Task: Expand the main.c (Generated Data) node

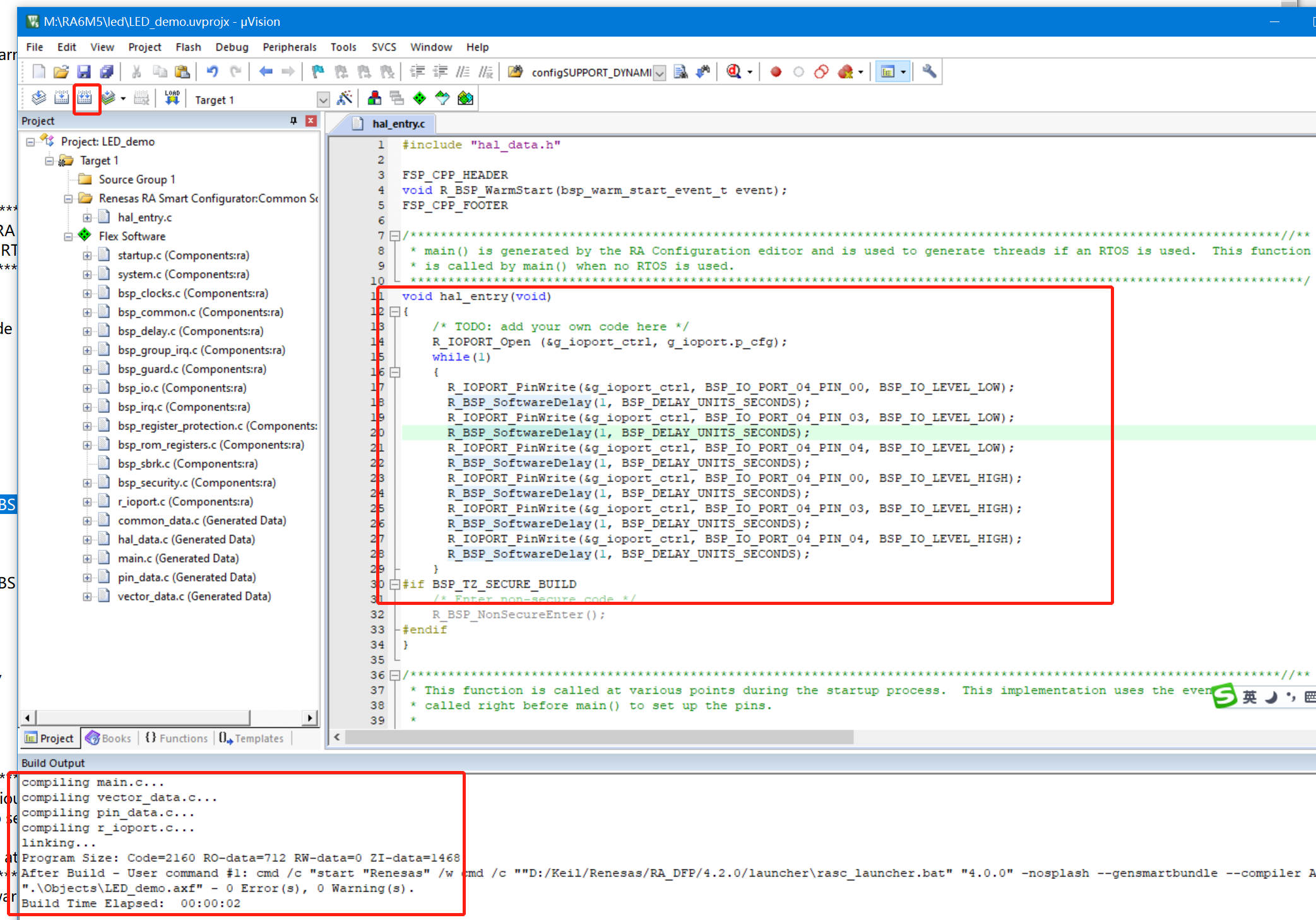Action: [86, 559]
